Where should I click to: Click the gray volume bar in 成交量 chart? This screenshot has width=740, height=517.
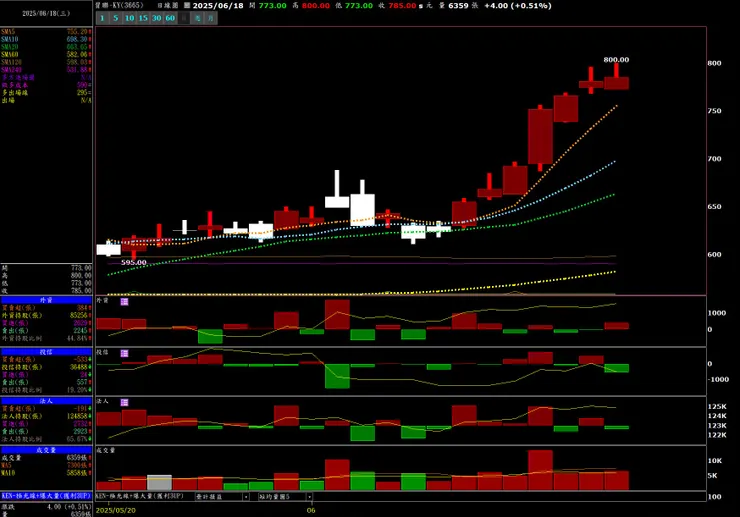pyautogui.click(x=160, y=483)
